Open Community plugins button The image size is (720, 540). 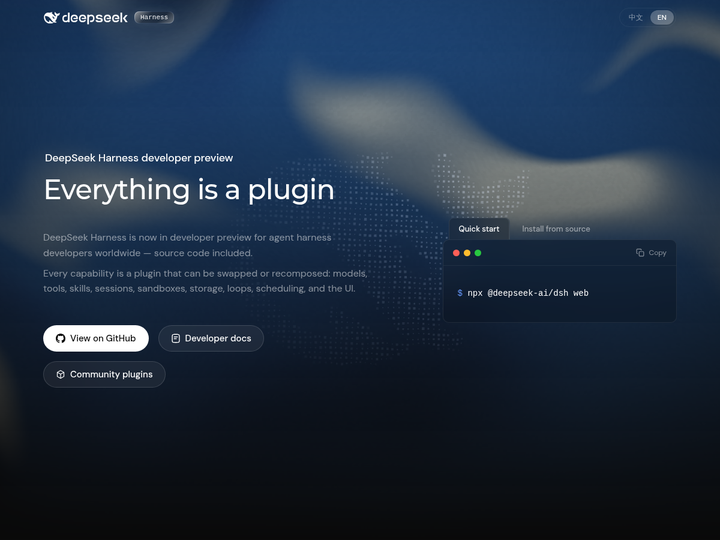[104, 374]
